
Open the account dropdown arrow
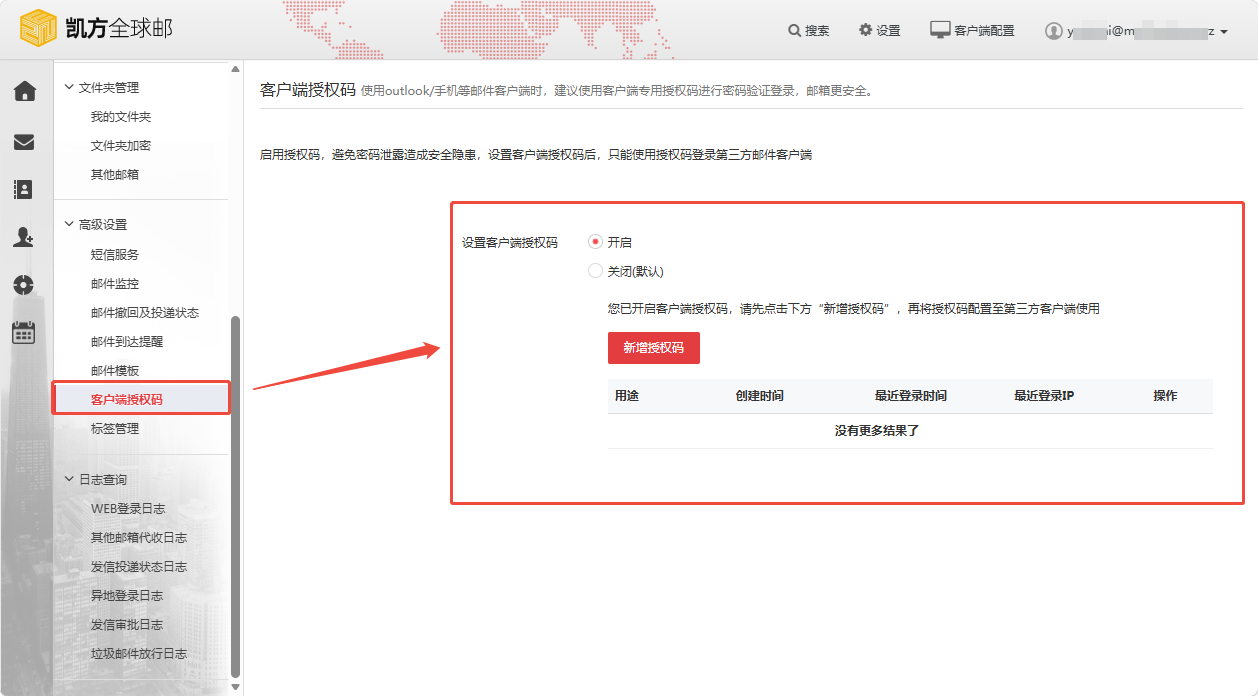click(x=1224, y=32)
